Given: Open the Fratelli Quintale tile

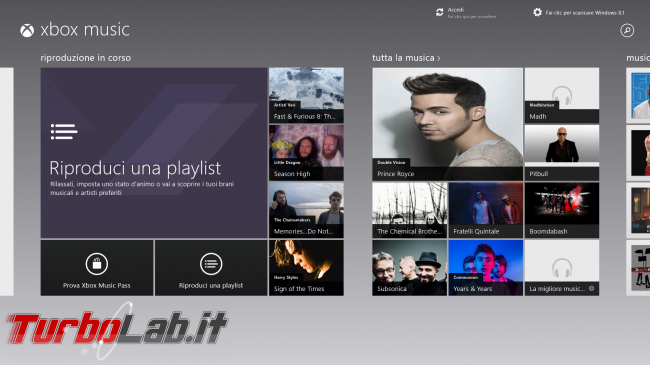Looking at the screenshot, I should point(486,210).
